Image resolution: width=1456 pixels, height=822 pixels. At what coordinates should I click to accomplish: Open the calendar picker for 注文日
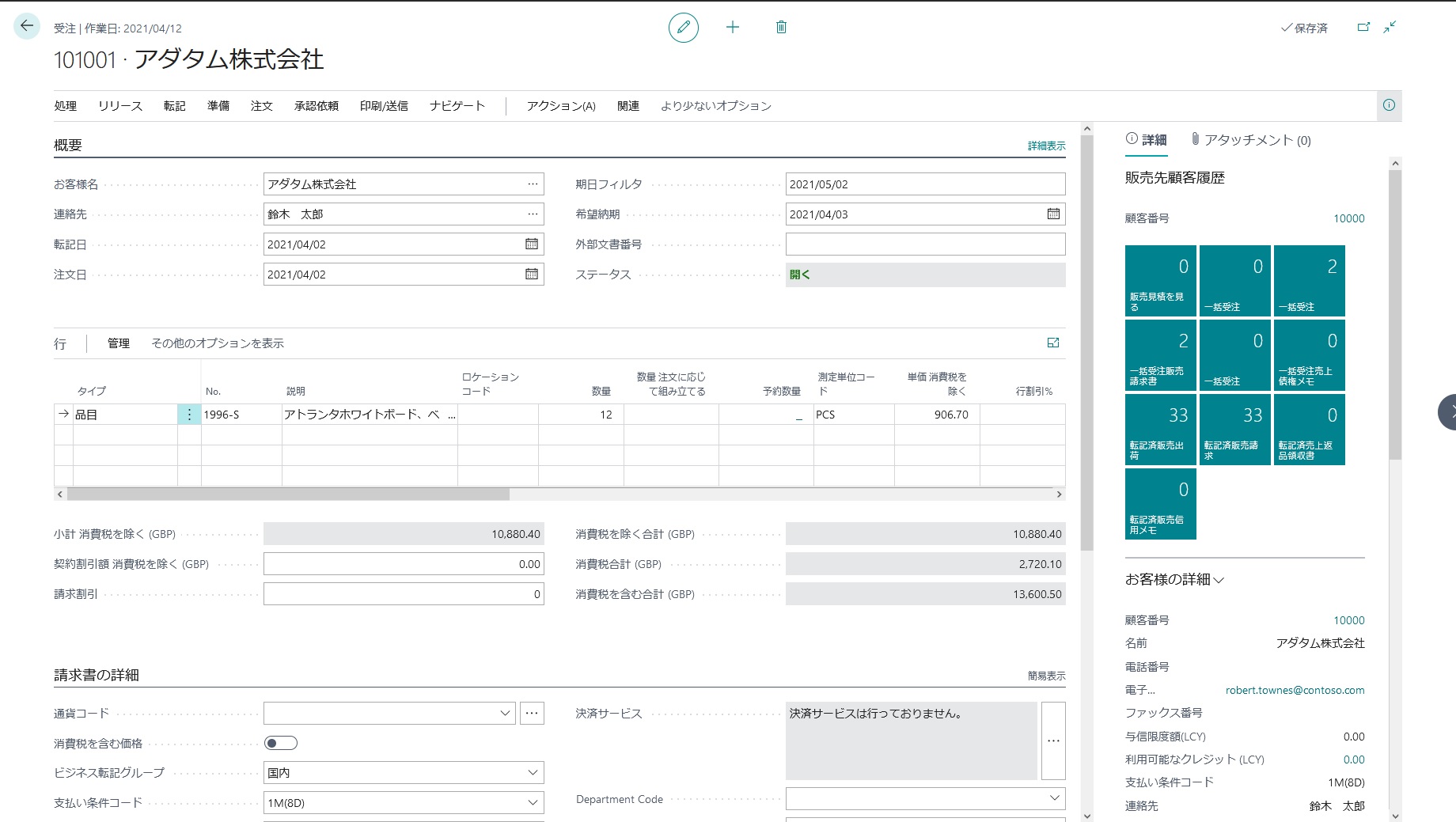point(532,275)
